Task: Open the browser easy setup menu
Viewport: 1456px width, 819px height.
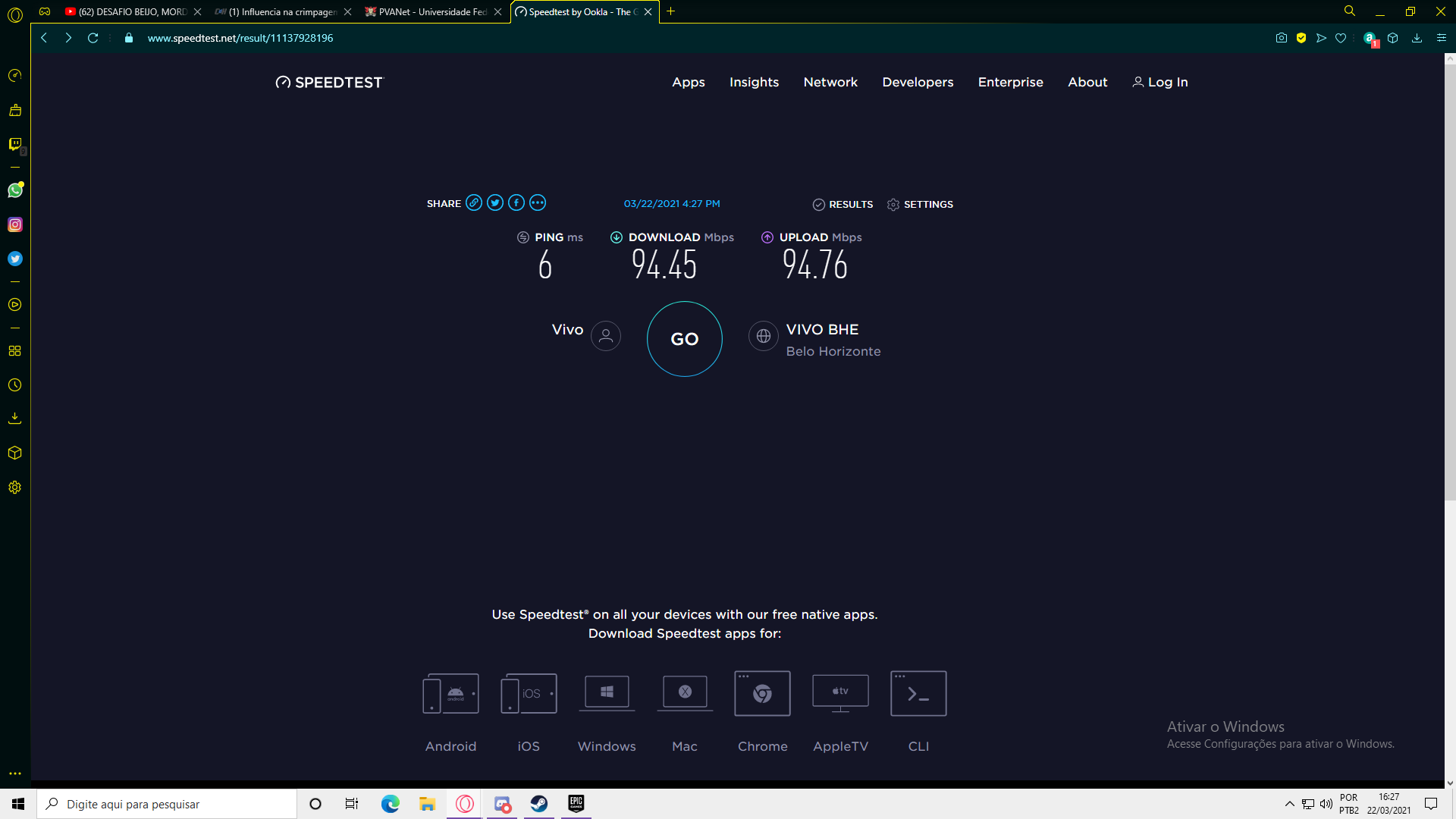Action: click(x=1442, y=38)
